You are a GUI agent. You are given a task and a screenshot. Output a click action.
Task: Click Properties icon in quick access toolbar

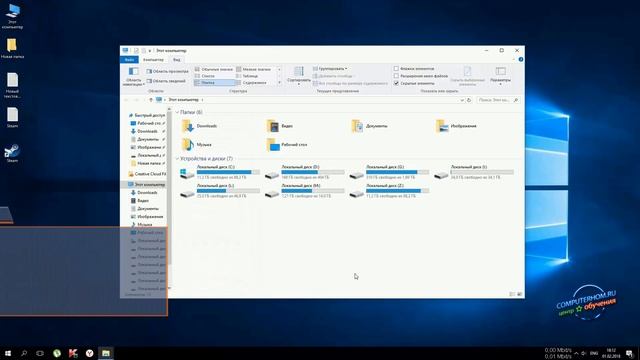coord(136,51)
